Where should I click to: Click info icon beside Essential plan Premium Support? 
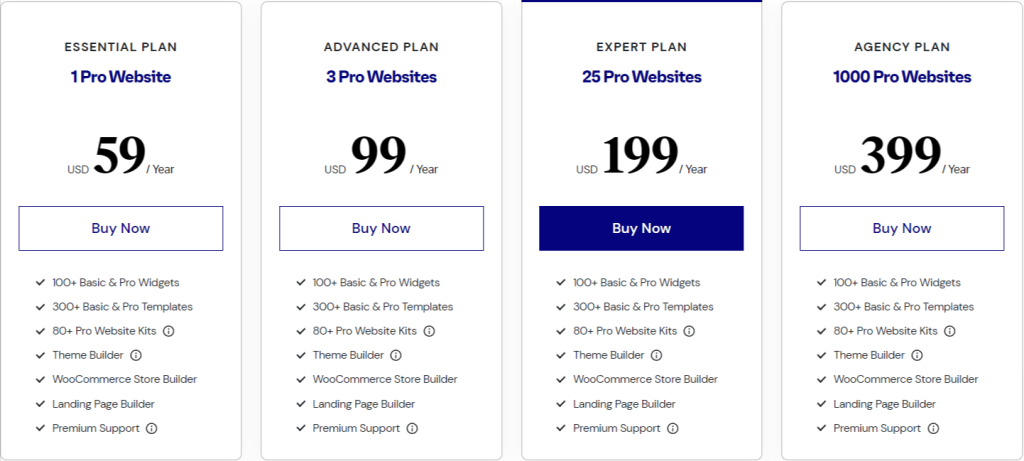pos(152,428)
